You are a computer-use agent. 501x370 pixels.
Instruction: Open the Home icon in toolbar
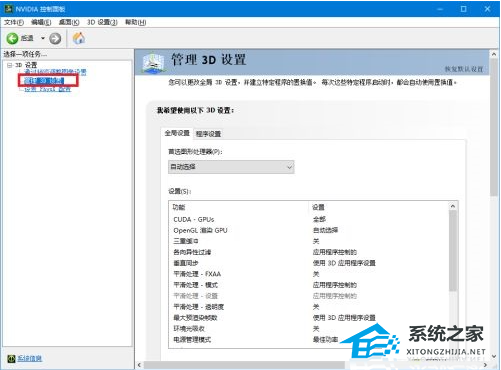click(x=79, y=38)
